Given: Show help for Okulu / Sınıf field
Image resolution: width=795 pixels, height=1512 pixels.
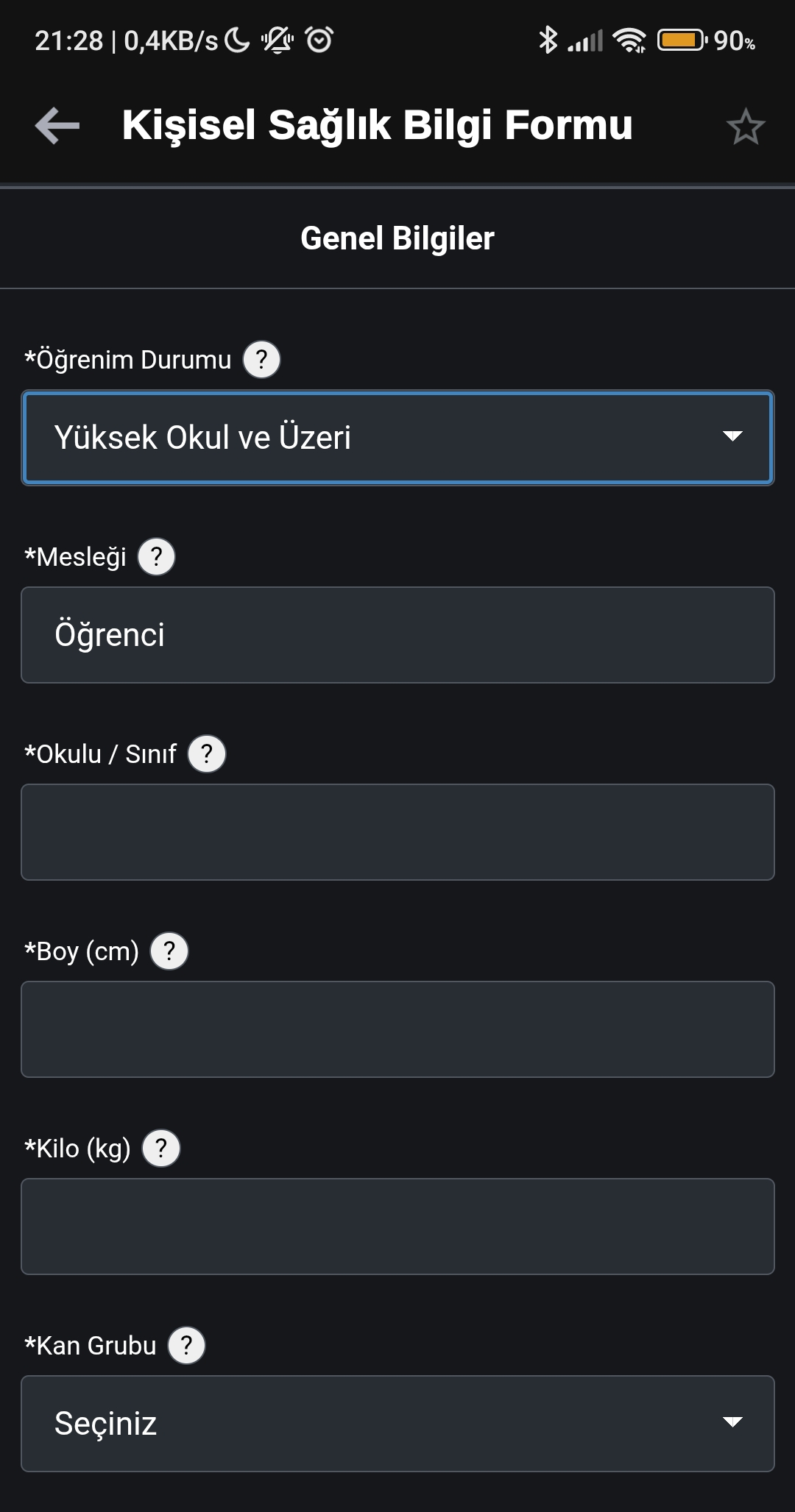Looking at the screenshot, I should point(207,754).
